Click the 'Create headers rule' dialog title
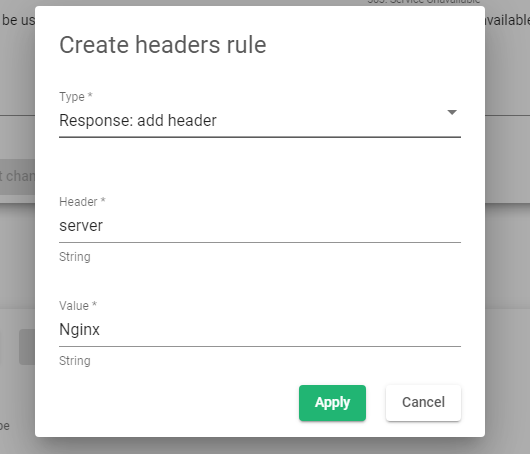The height and width of the screenshot is (454, 530). [x=163, y=45]
